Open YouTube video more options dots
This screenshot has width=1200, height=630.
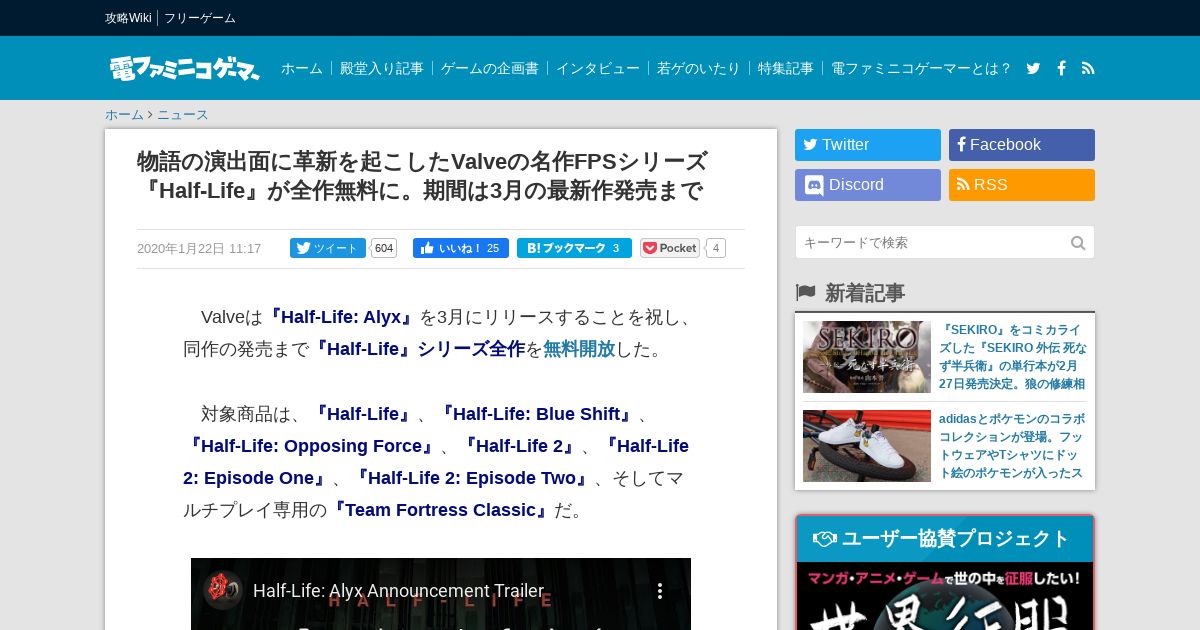pos(659,590)
